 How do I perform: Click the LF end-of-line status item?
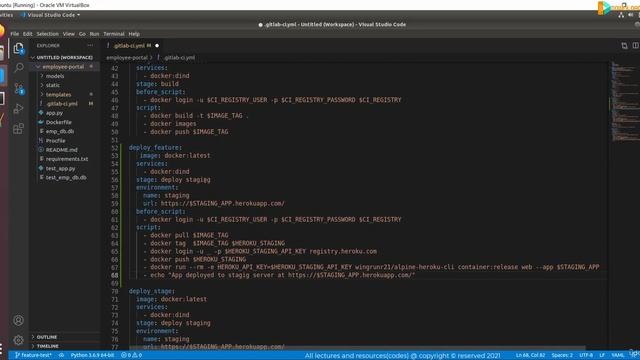coord(602,355)
